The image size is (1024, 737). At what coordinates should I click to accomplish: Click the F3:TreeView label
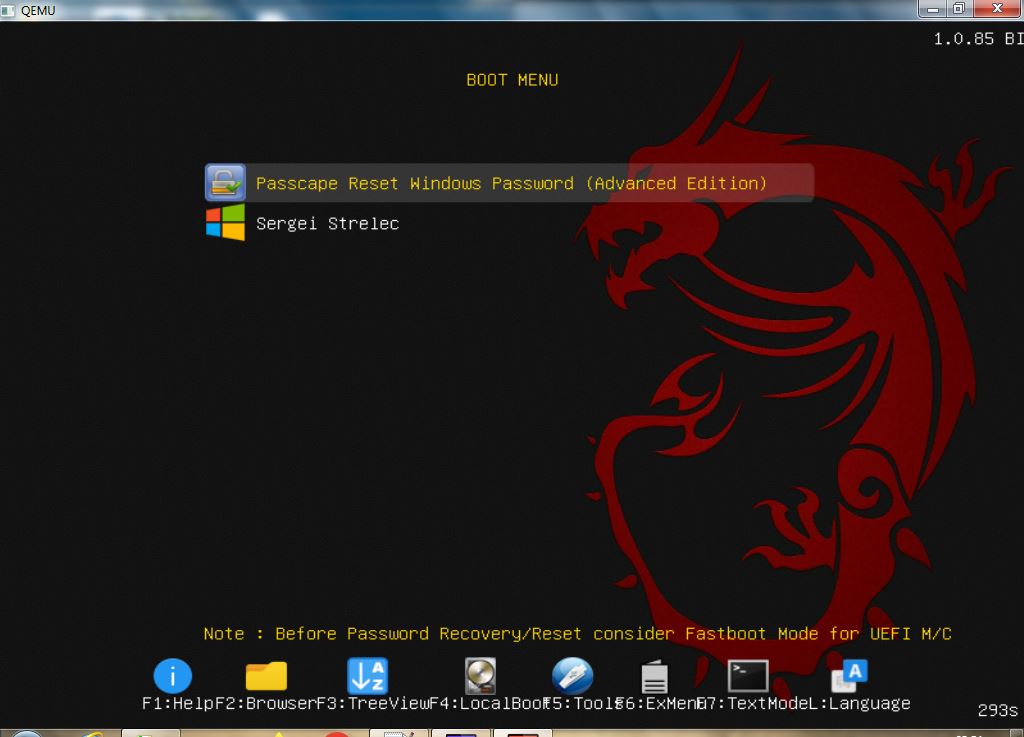(x=373, y=704)
